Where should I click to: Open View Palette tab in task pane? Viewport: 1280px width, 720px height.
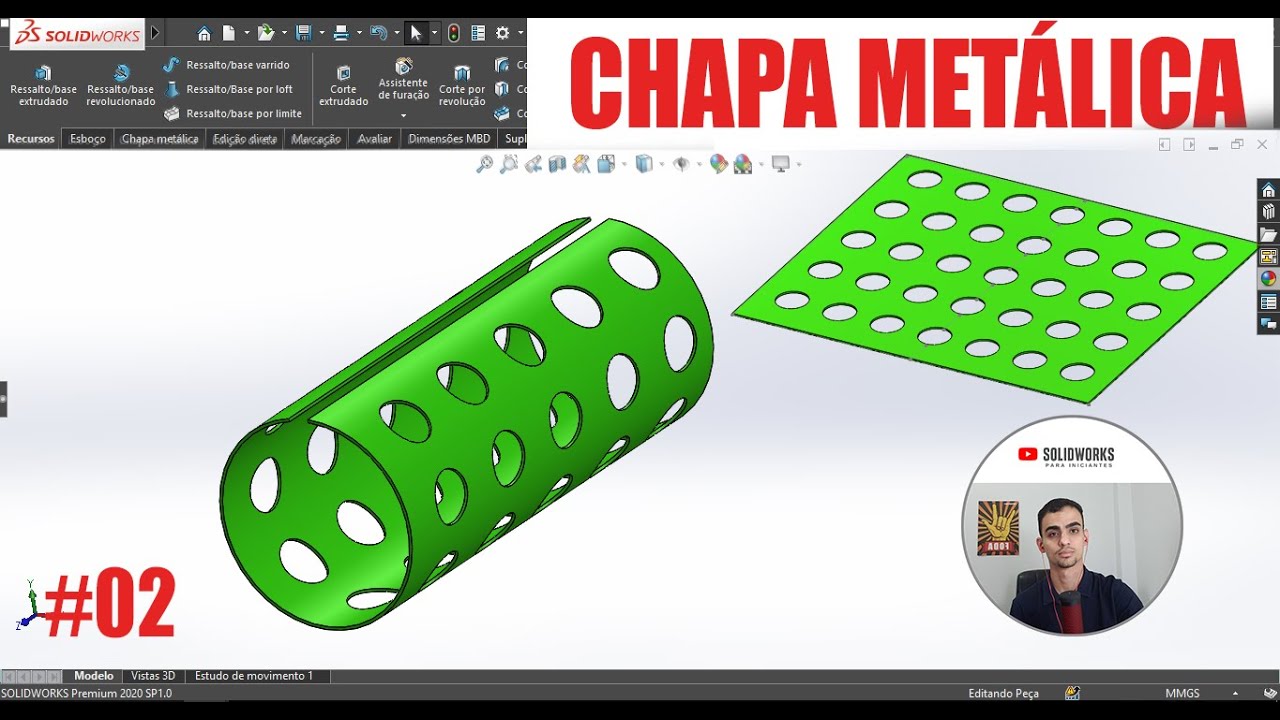1268,257
